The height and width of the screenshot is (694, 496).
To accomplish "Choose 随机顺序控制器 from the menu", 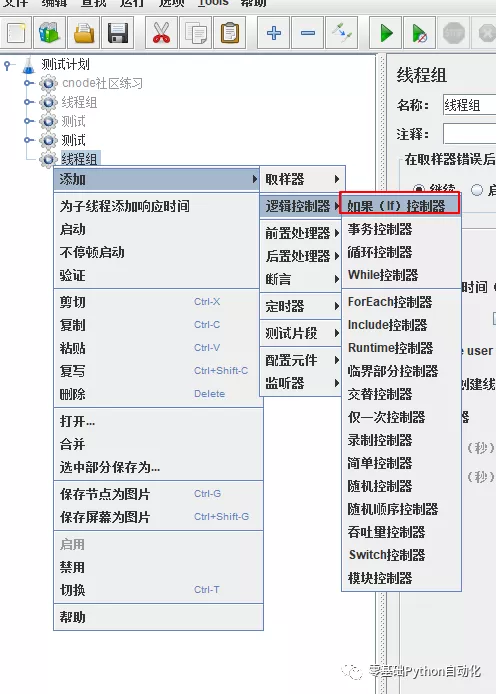I will (401, 509).
